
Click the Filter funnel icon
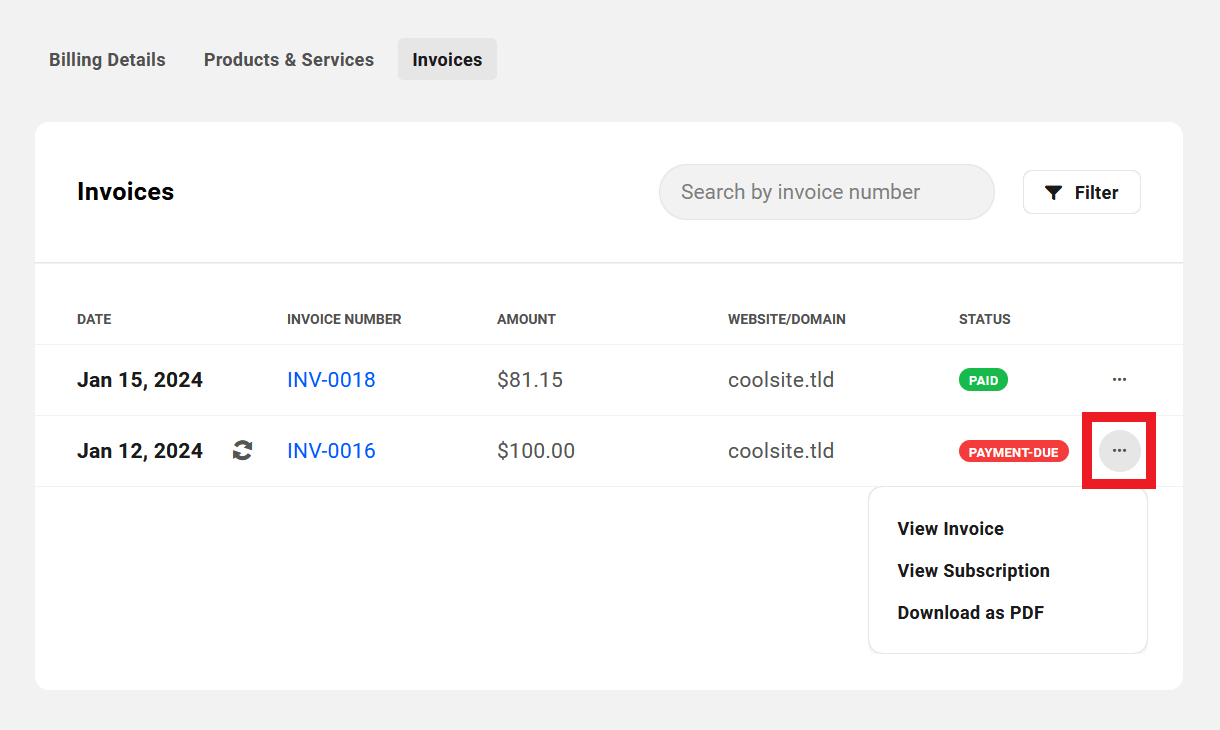tap(1054, 192)
